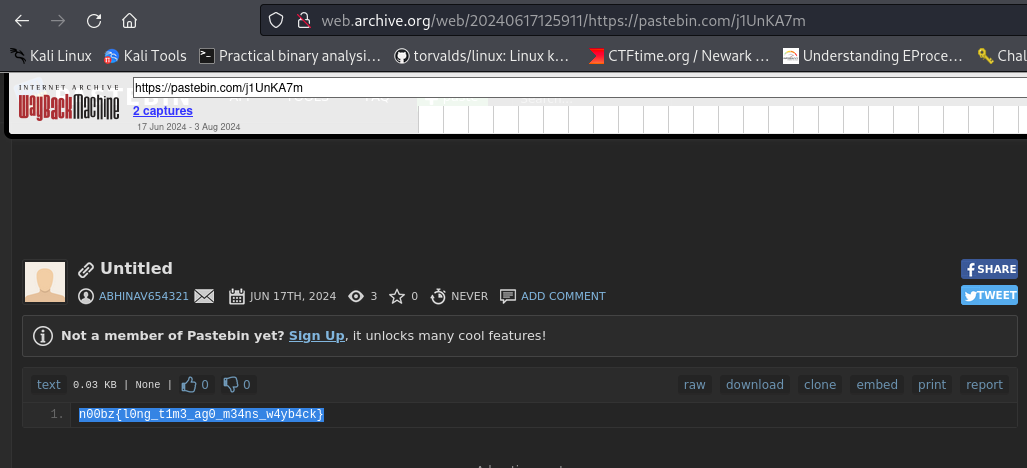The image size is (1027, 468).
Task: Click the thumbs up like icon
Action: [190, 384]
